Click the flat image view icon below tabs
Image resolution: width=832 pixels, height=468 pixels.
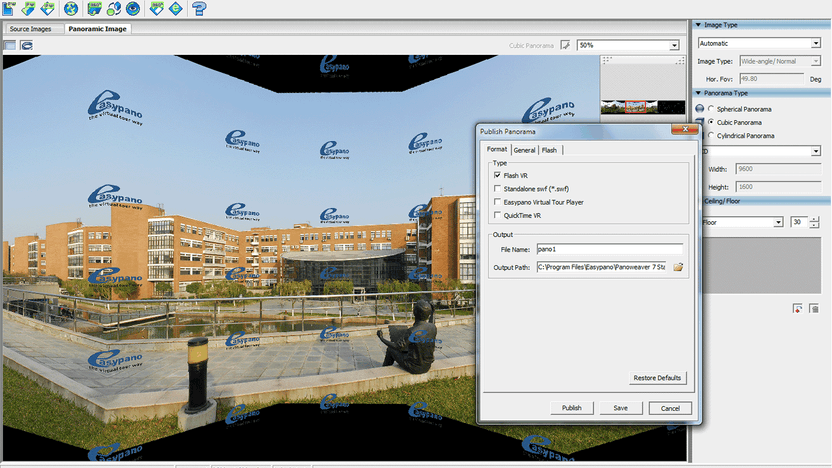[10, 45]
